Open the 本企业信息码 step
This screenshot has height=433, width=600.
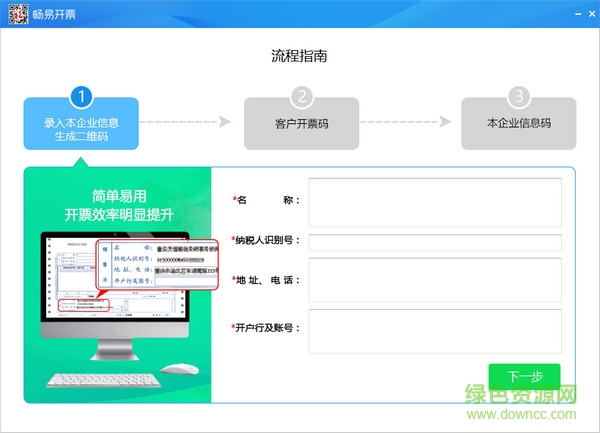click(x=518, y=124)
